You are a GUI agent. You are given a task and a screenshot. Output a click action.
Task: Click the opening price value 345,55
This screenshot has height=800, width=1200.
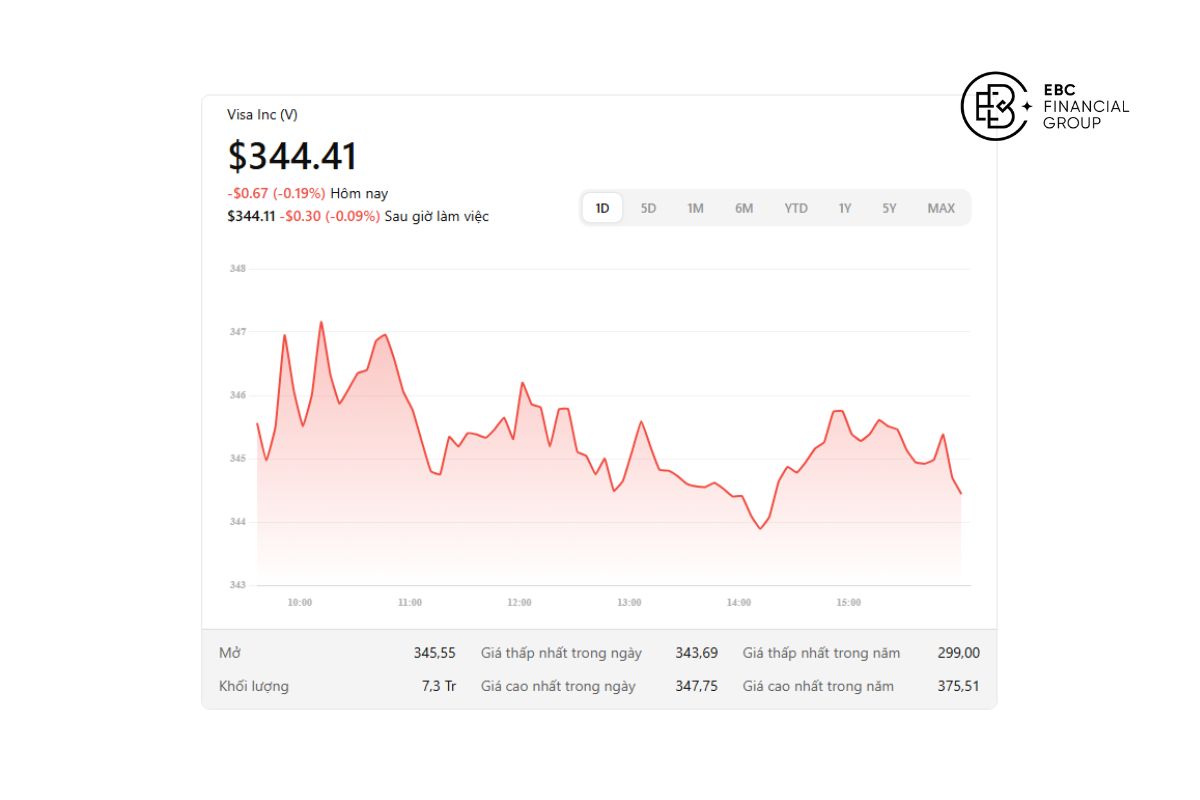coord(434,653)
